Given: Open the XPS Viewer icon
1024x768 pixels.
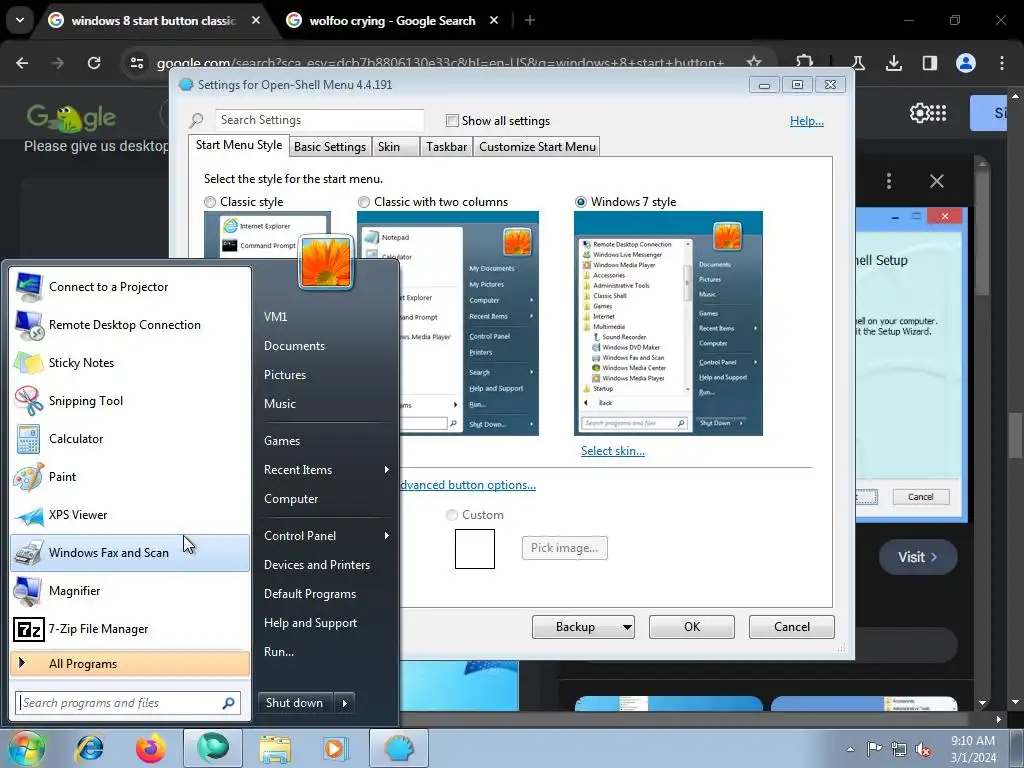Looking at the screenshot, I should tap(29, 515).
